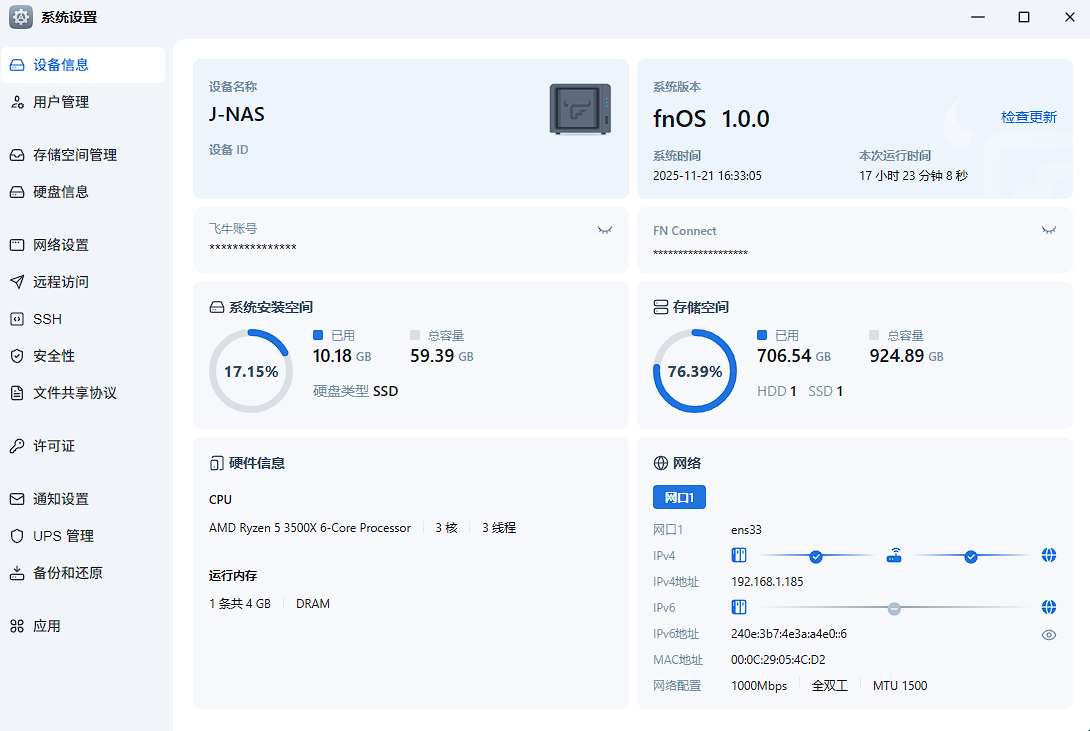Select the 网口1 tab
Image resolution: width=1090 pixels, height=731 pixels.
point(679,497)
